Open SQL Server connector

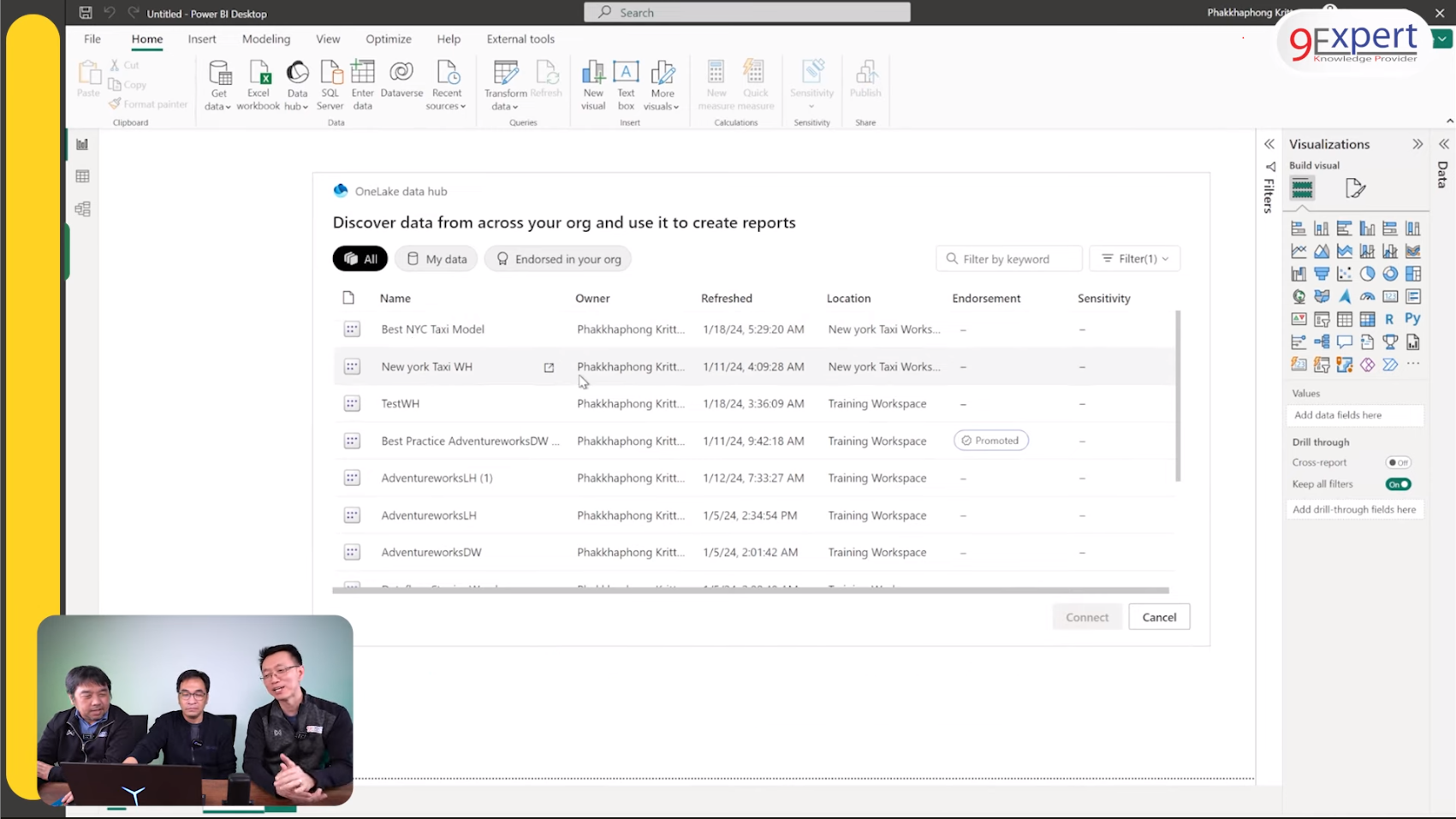pos(330,85)
